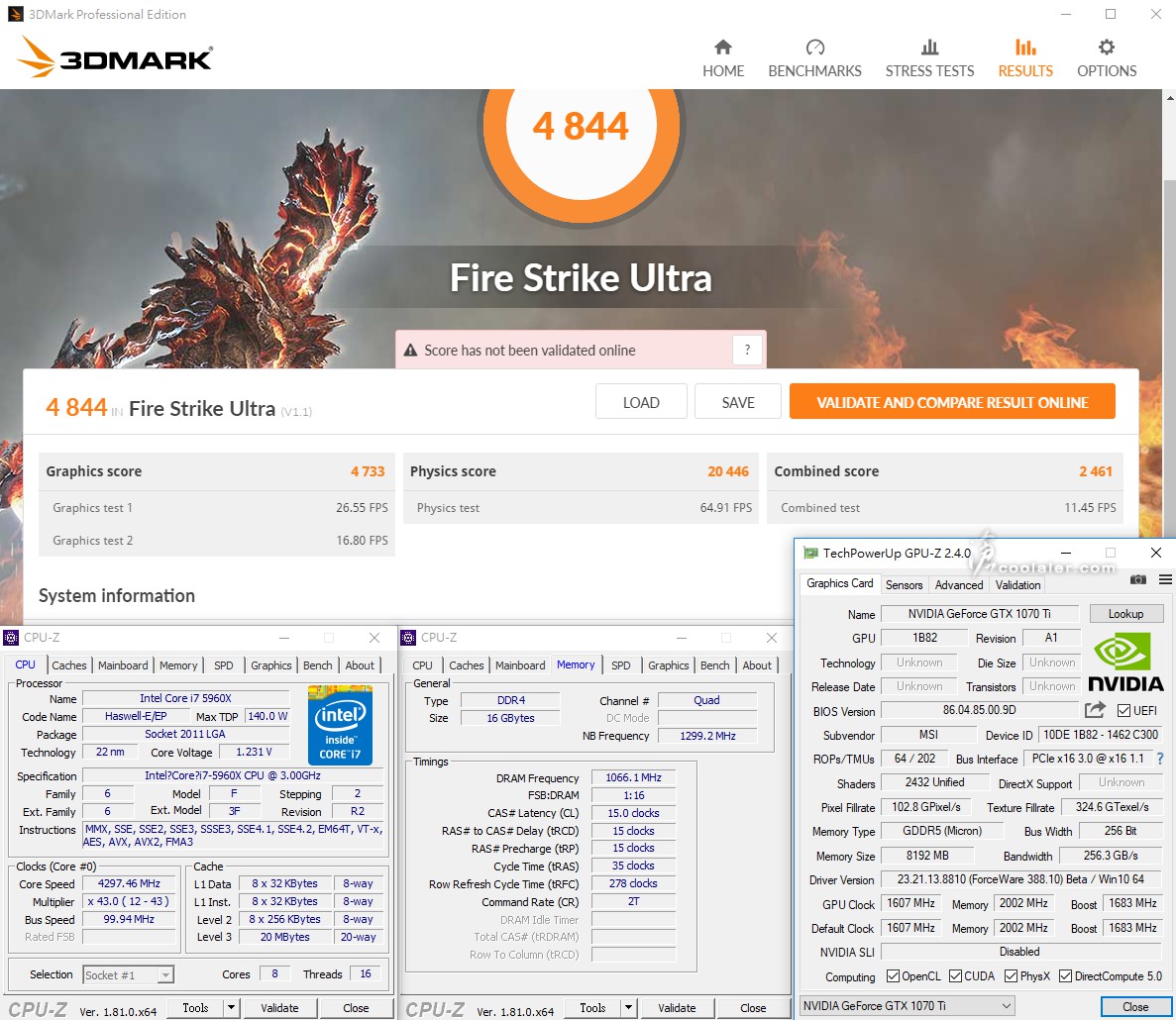Open Graphics tab in memory CPU-Z window
This screenshot has width=1176, height=1020.
pyautogui.click(x=669, y=664)
